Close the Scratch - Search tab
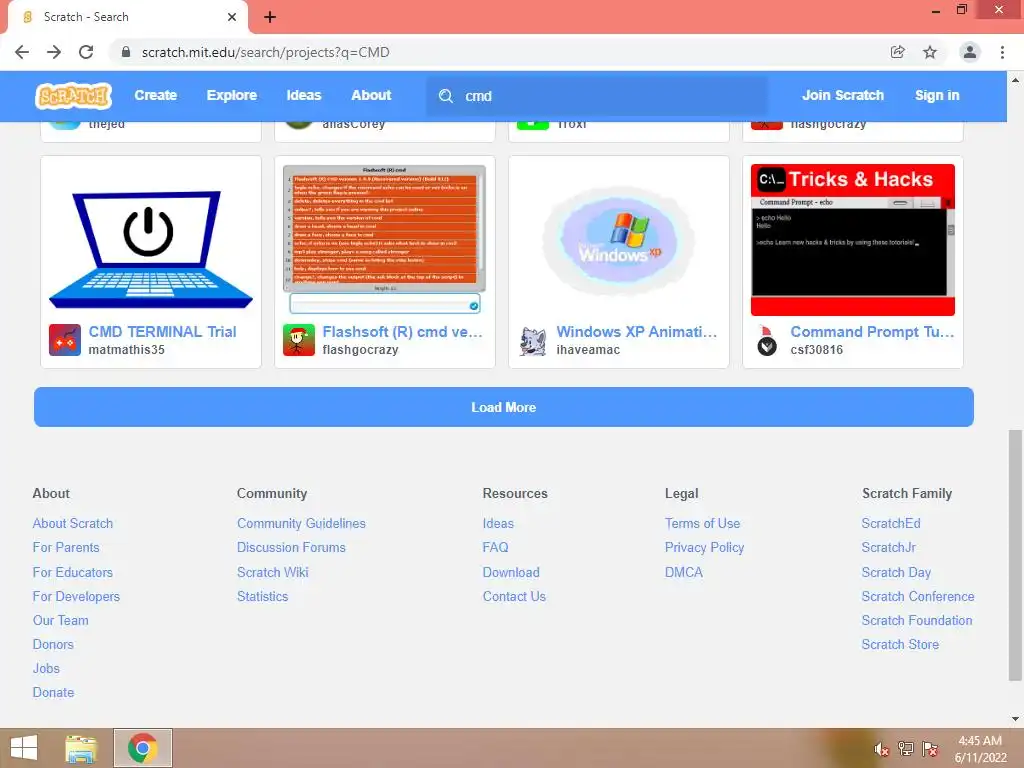The image size is (1024, 768). (x=232, y=17)
